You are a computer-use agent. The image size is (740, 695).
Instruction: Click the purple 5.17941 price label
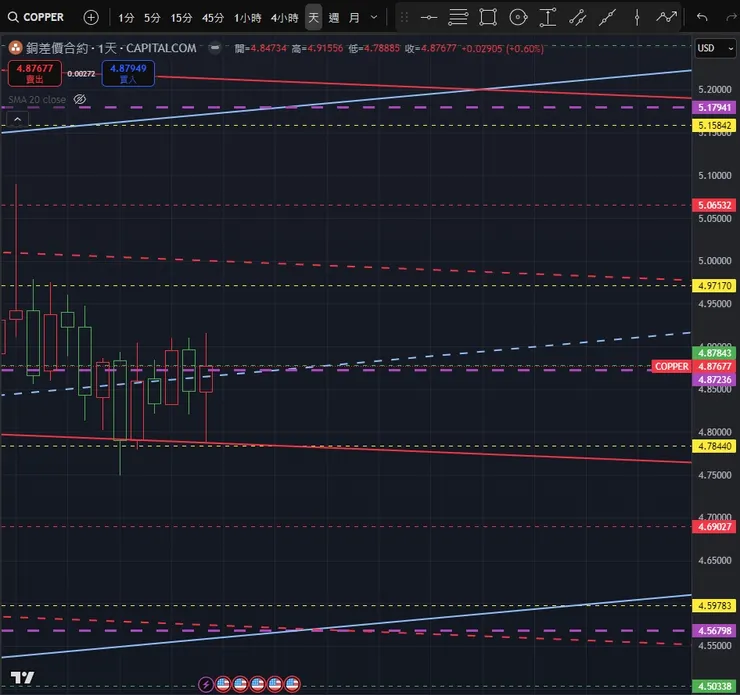pyautogui.click(x=714, y=108)
